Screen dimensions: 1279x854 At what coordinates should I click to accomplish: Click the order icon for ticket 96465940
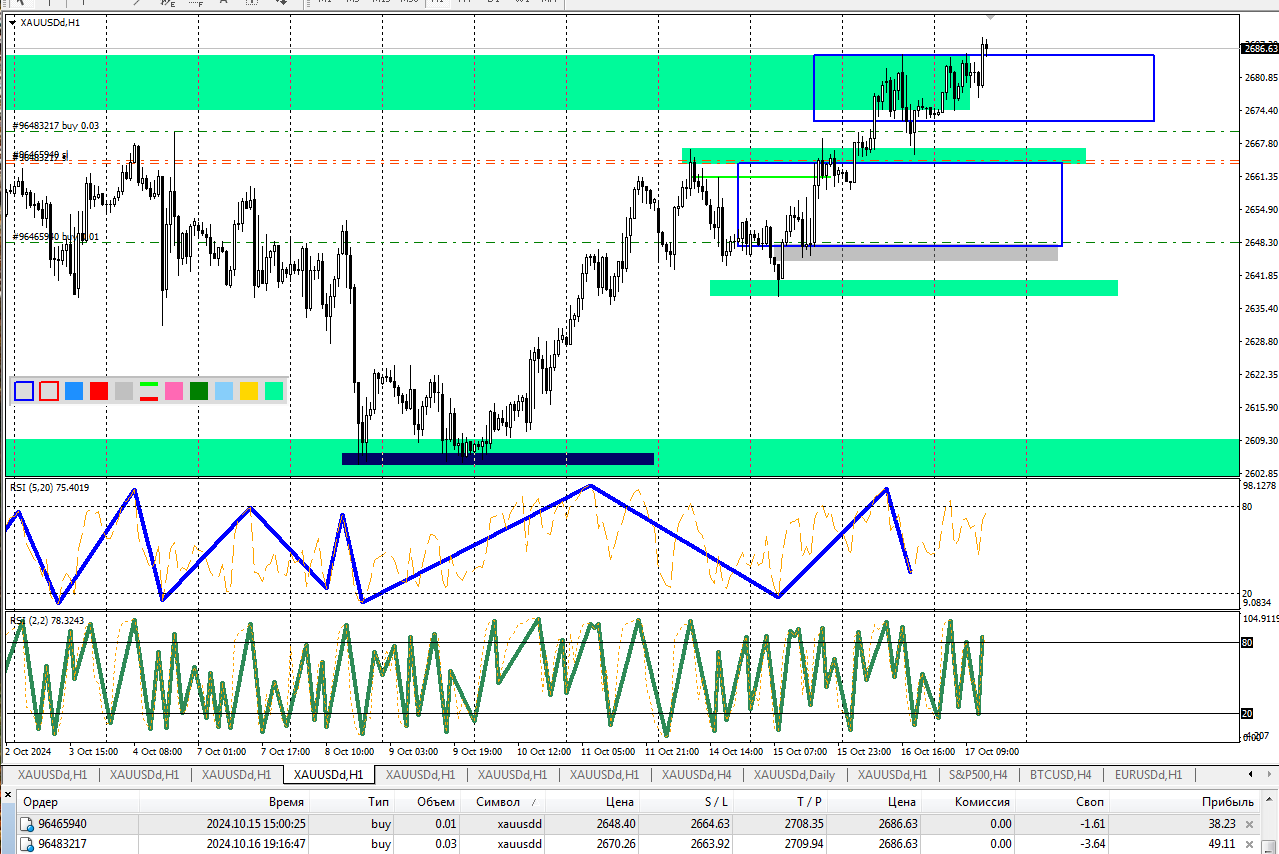coord(27,824)
